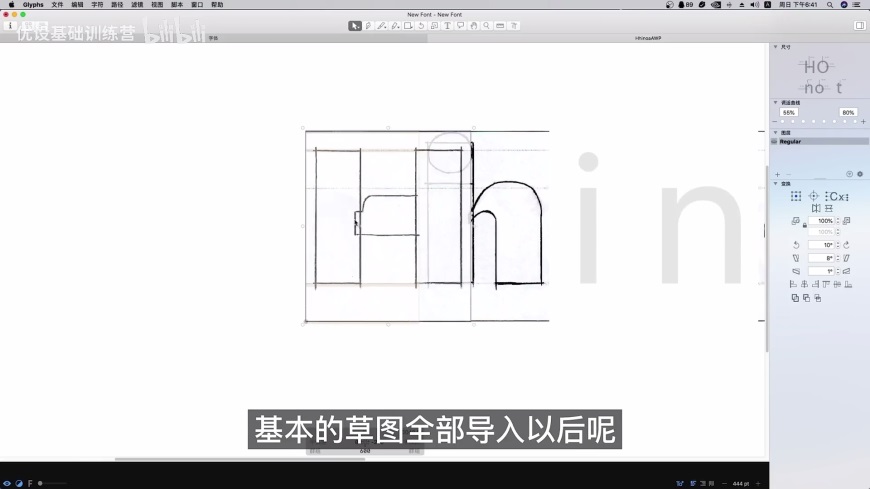Open the 帮助 menu
Image resolution: width=870 pixels, height=489 pixels.
coord(217,4)
